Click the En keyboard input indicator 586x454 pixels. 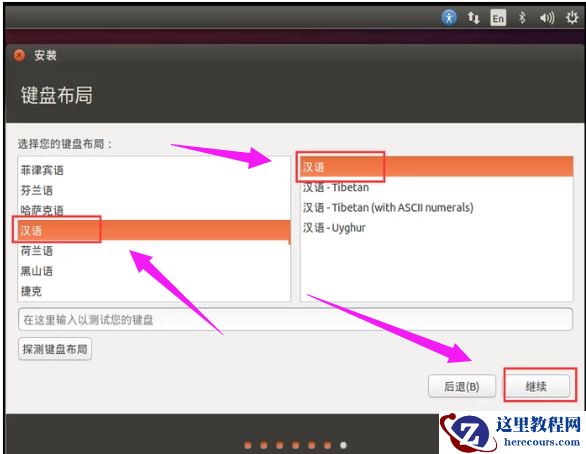coord(498,18)
